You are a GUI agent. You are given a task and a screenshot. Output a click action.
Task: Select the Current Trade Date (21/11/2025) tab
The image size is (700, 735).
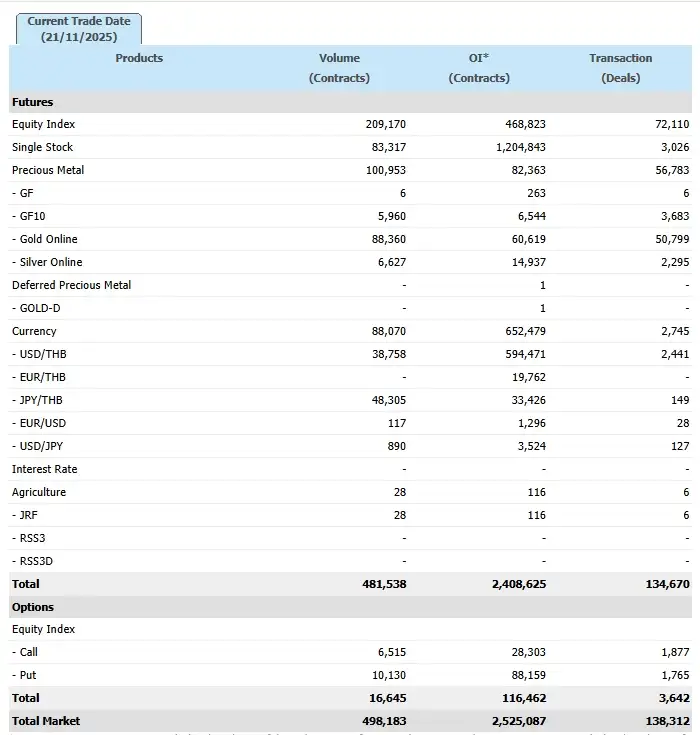(x=79, y=29)
